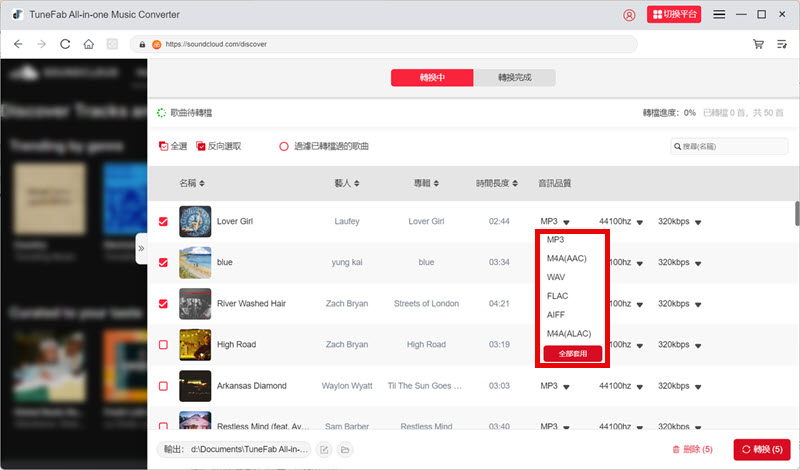The width and height of the screenshot is (800, 470).
Task: Go to the home page icon
Action: [x=89, y=44]
